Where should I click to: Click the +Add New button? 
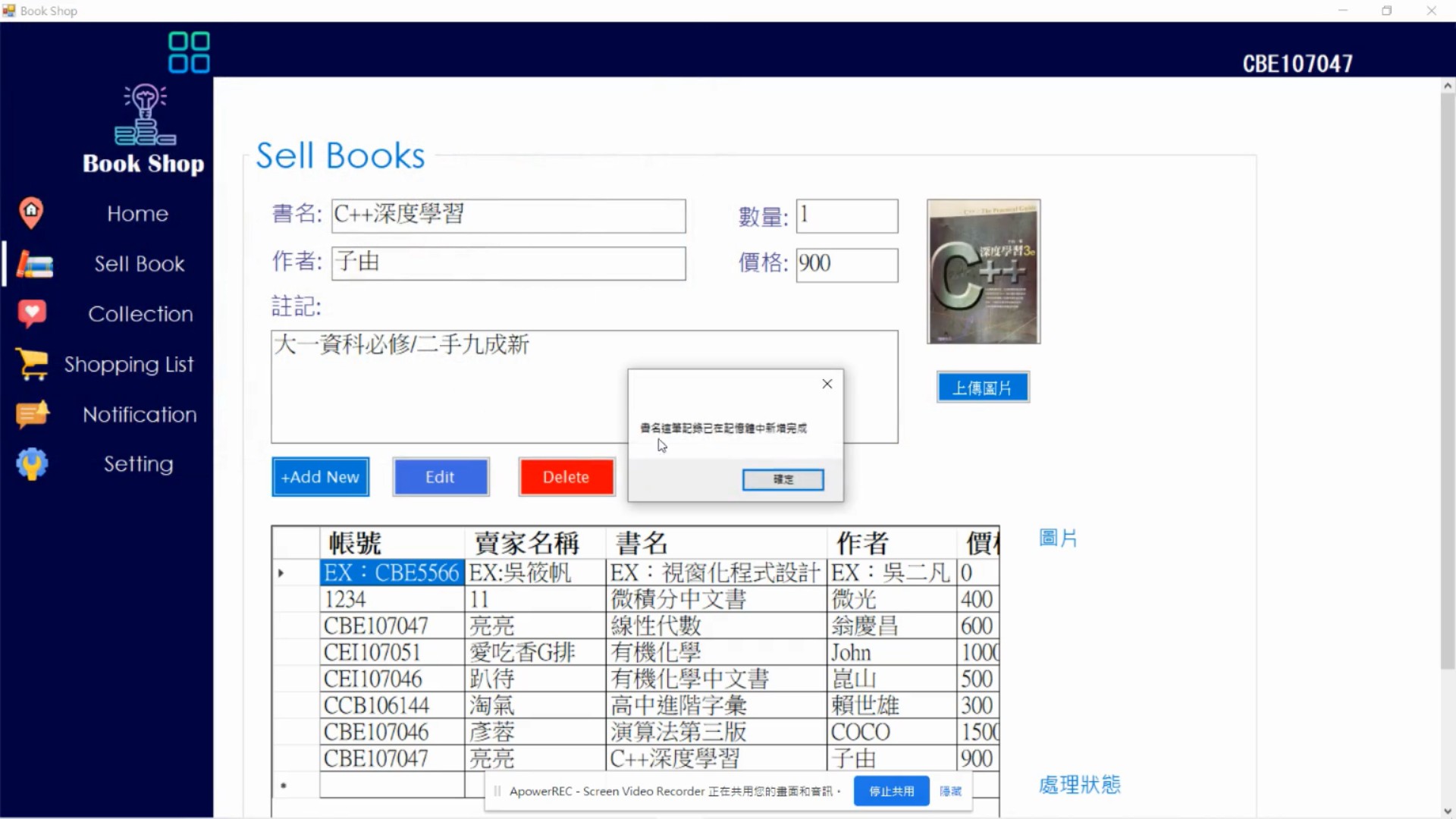coord(320,477)
